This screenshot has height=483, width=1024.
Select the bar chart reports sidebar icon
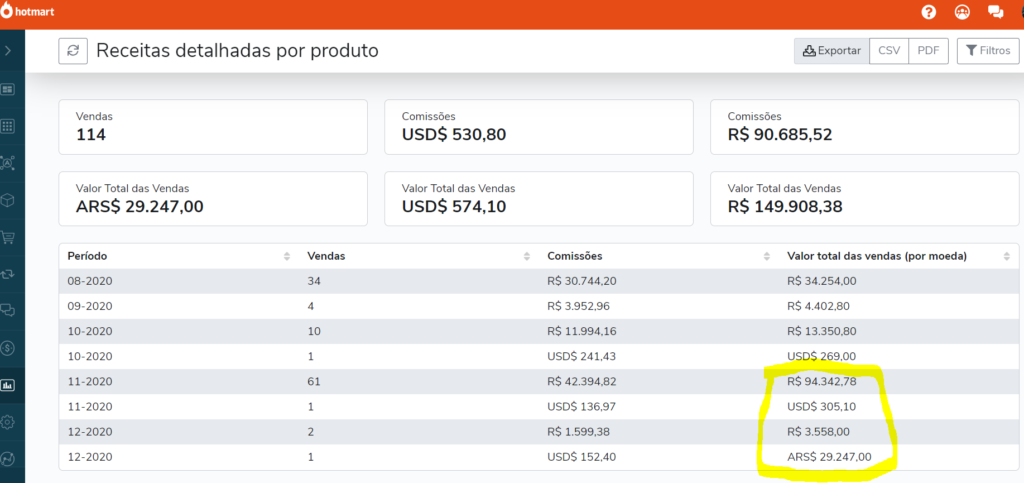[8, 385]
